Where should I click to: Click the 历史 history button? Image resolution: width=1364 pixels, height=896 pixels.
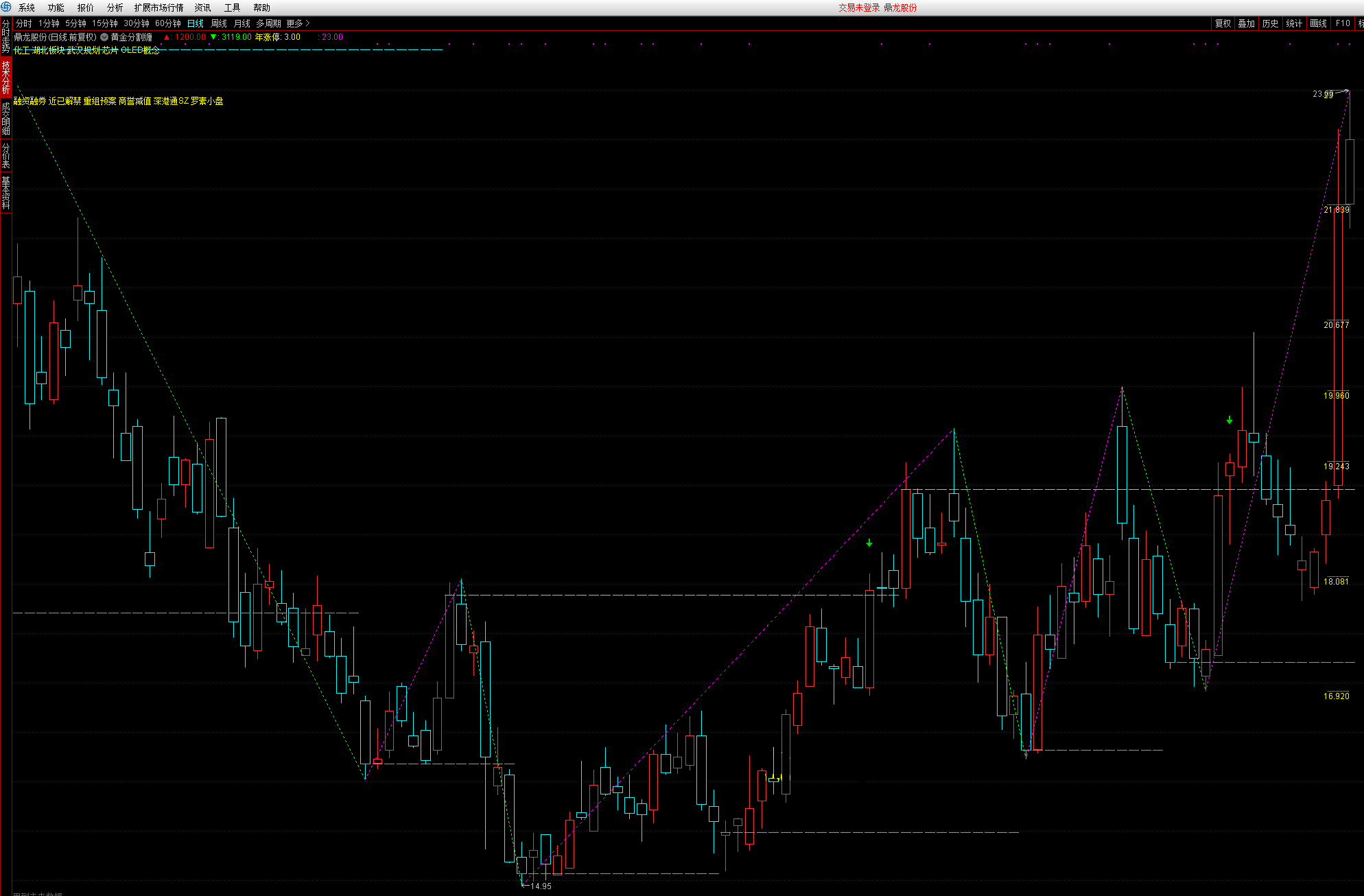click(1271, 23)
